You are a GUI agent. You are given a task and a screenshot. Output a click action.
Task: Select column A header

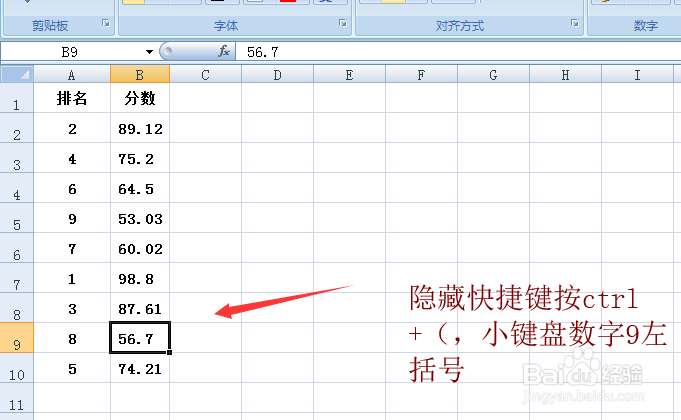click(72, 75)
